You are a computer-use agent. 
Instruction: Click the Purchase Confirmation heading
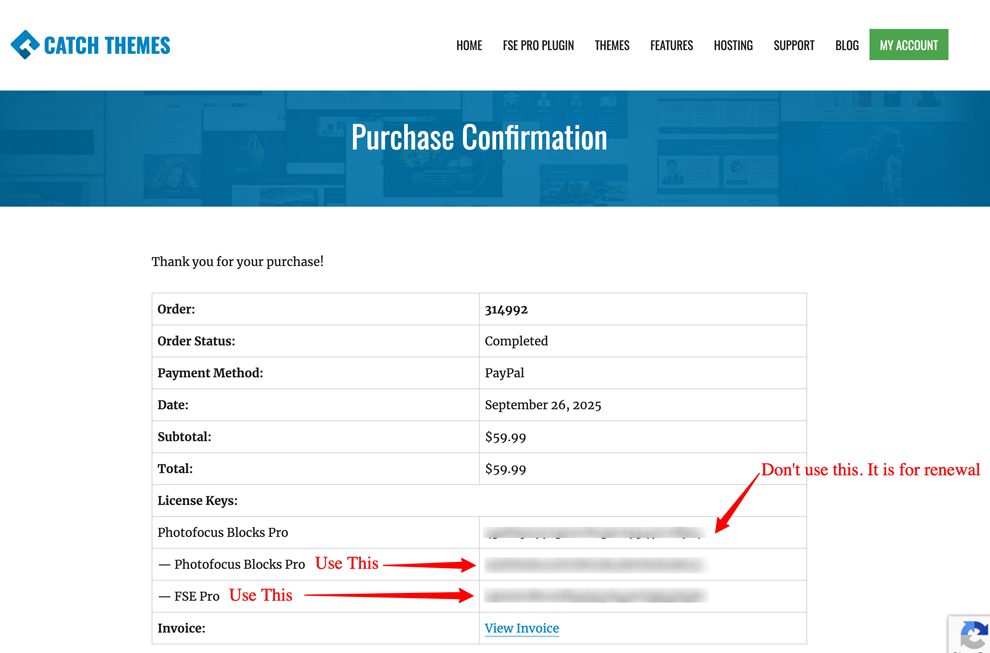pyautogui.click(x=479, y=137)
